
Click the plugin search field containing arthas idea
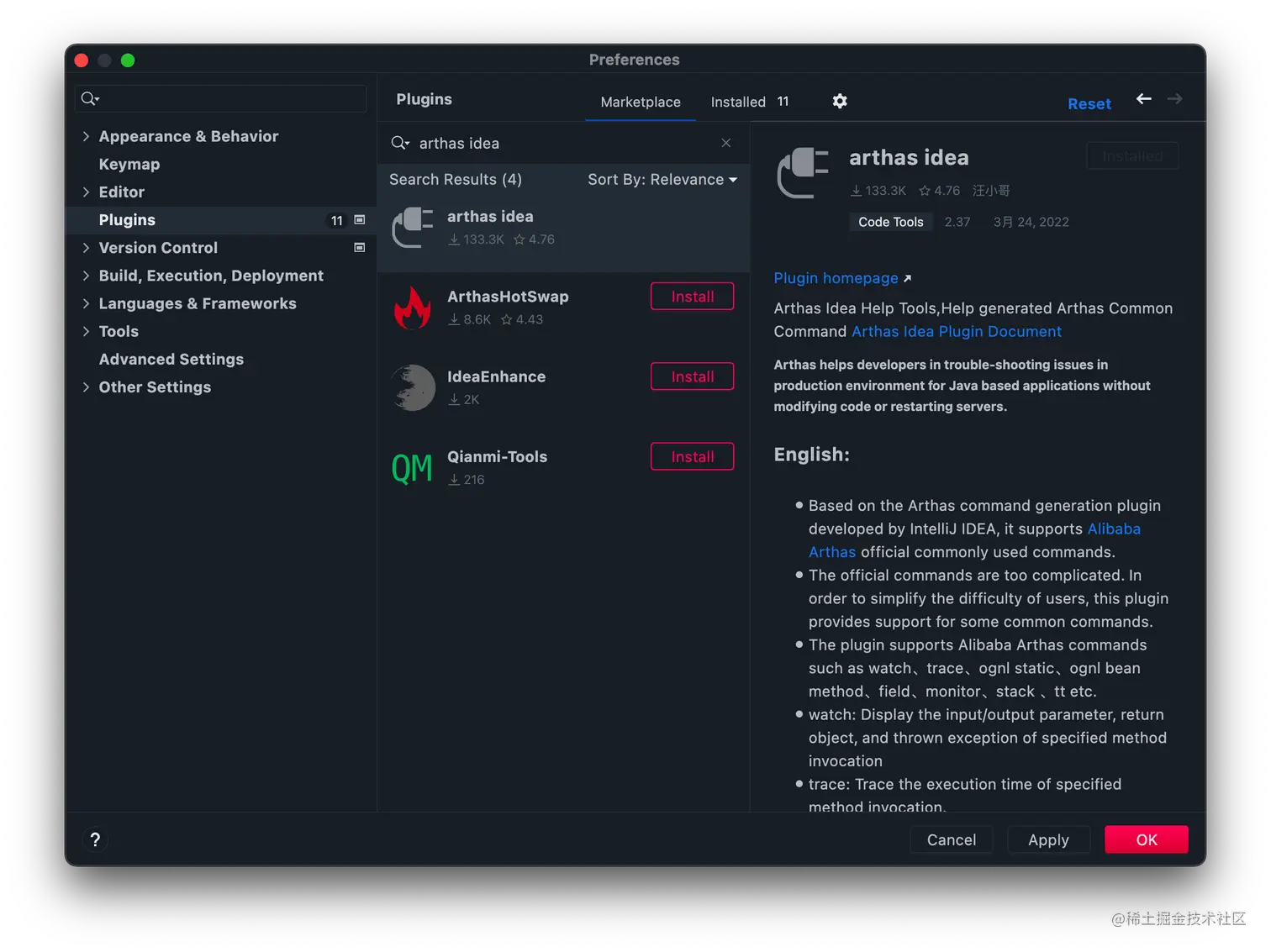(563, 144)
